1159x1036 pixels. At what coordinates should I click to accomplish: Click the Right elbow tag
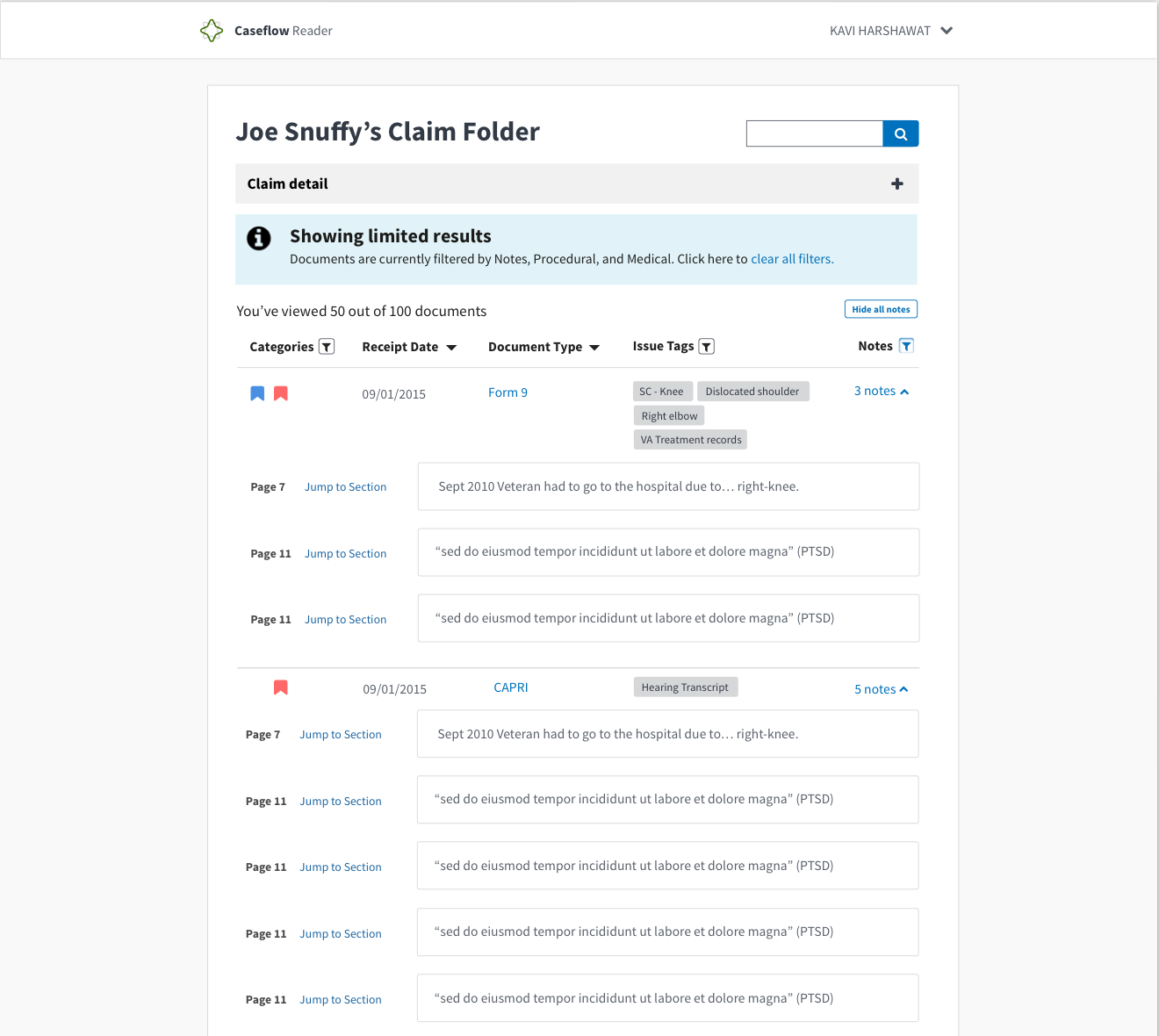pos(669,416)
